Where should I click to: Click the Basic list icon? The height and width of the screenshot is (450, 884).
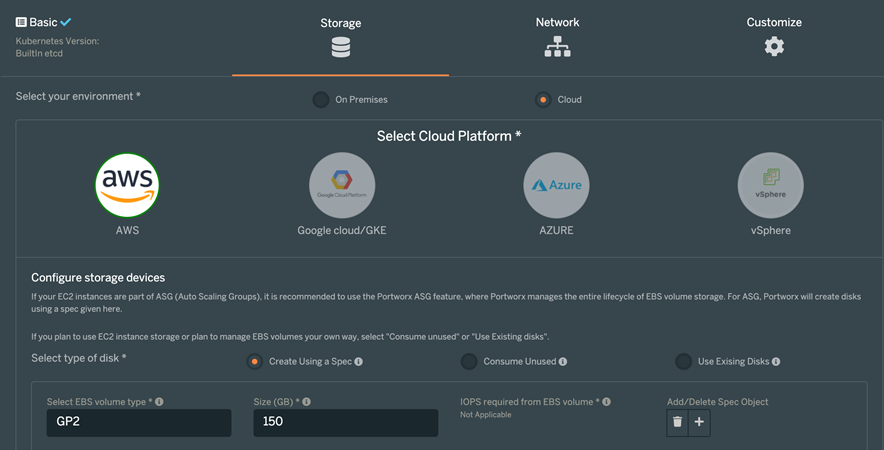[x=21, y=22]
